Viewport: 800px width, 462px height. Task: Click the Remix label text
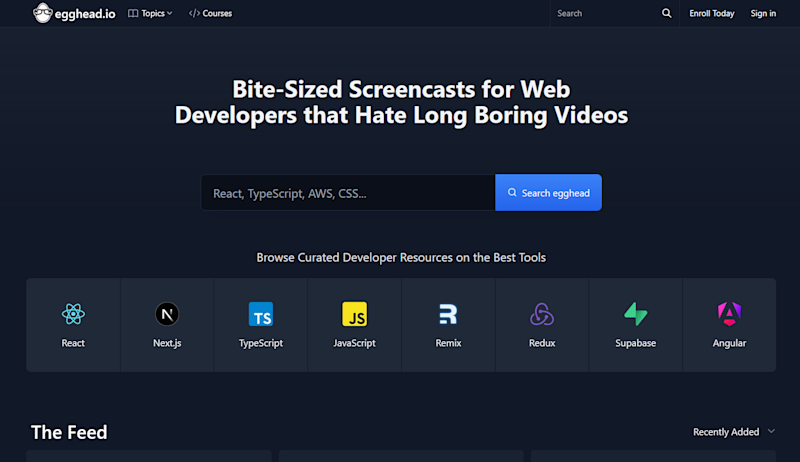pyautogui.click(x=448, y=343)
